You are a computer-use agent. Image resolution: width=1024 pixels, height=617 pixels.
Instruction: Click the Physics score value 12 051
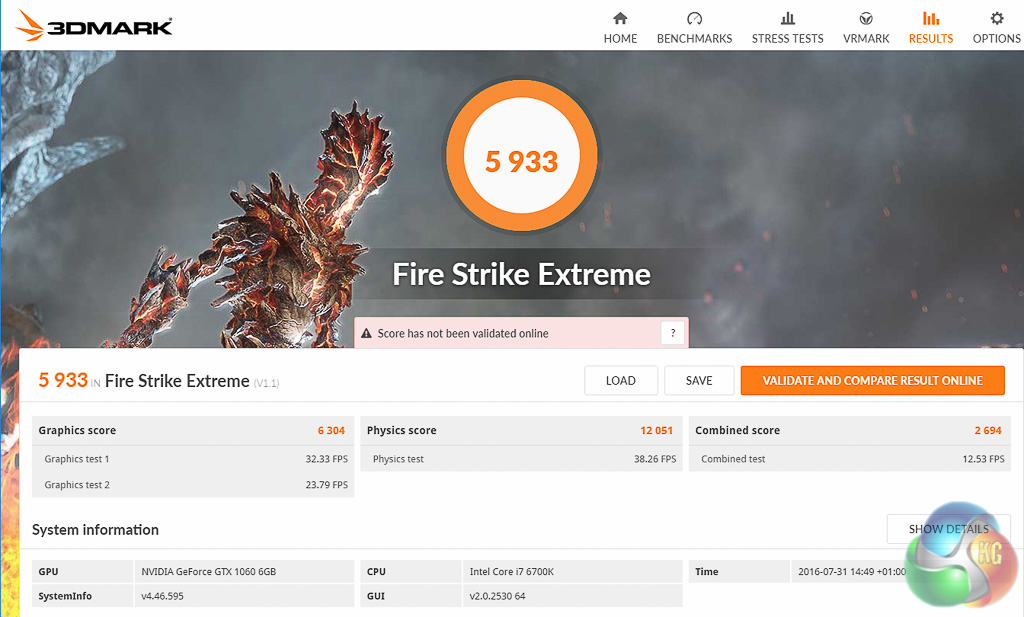[656, 430]
